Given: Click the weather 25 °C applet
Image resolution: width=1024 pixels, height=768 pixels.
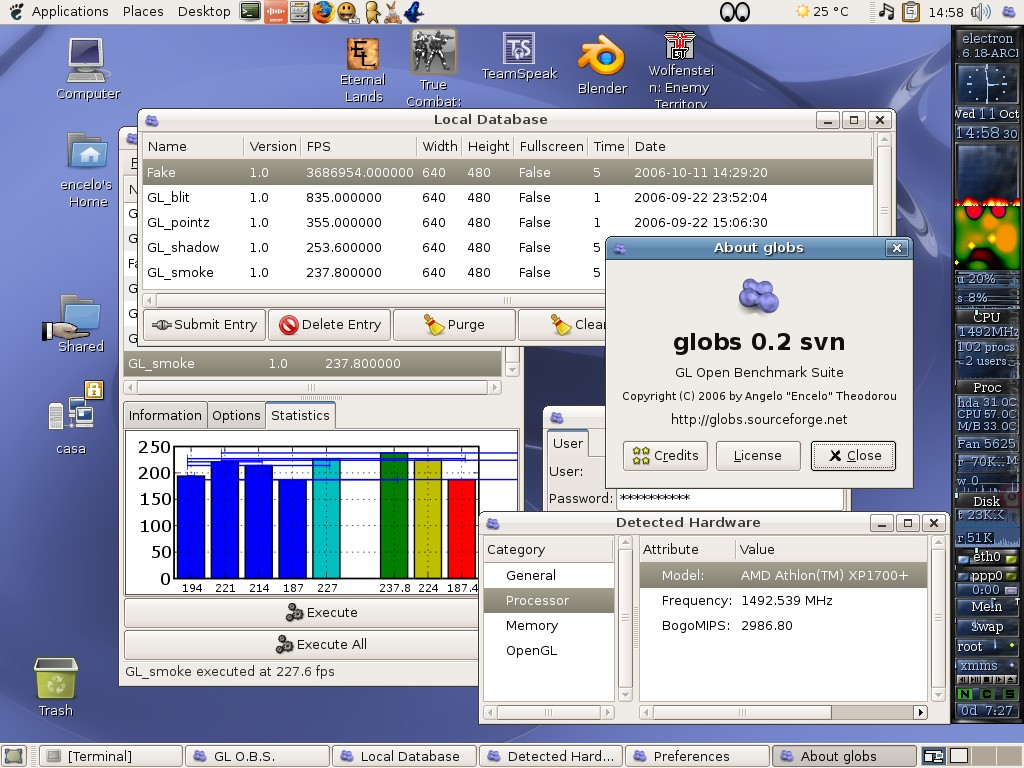Looking at the screenshot, I should pyautogui.click(x=822, y=11).
